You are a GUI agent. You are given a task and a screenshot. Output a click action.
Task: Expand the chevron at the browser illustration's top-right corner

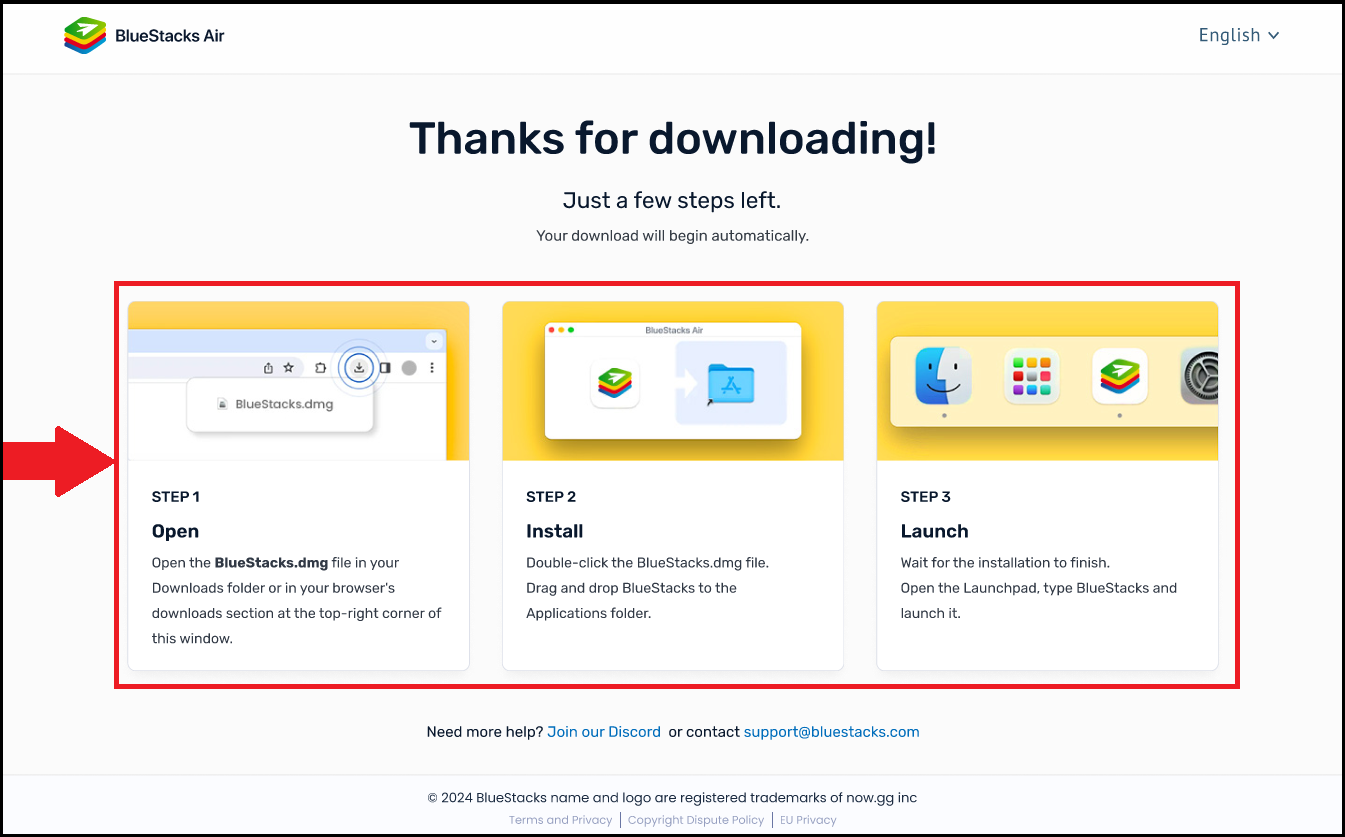pos(434,341)
